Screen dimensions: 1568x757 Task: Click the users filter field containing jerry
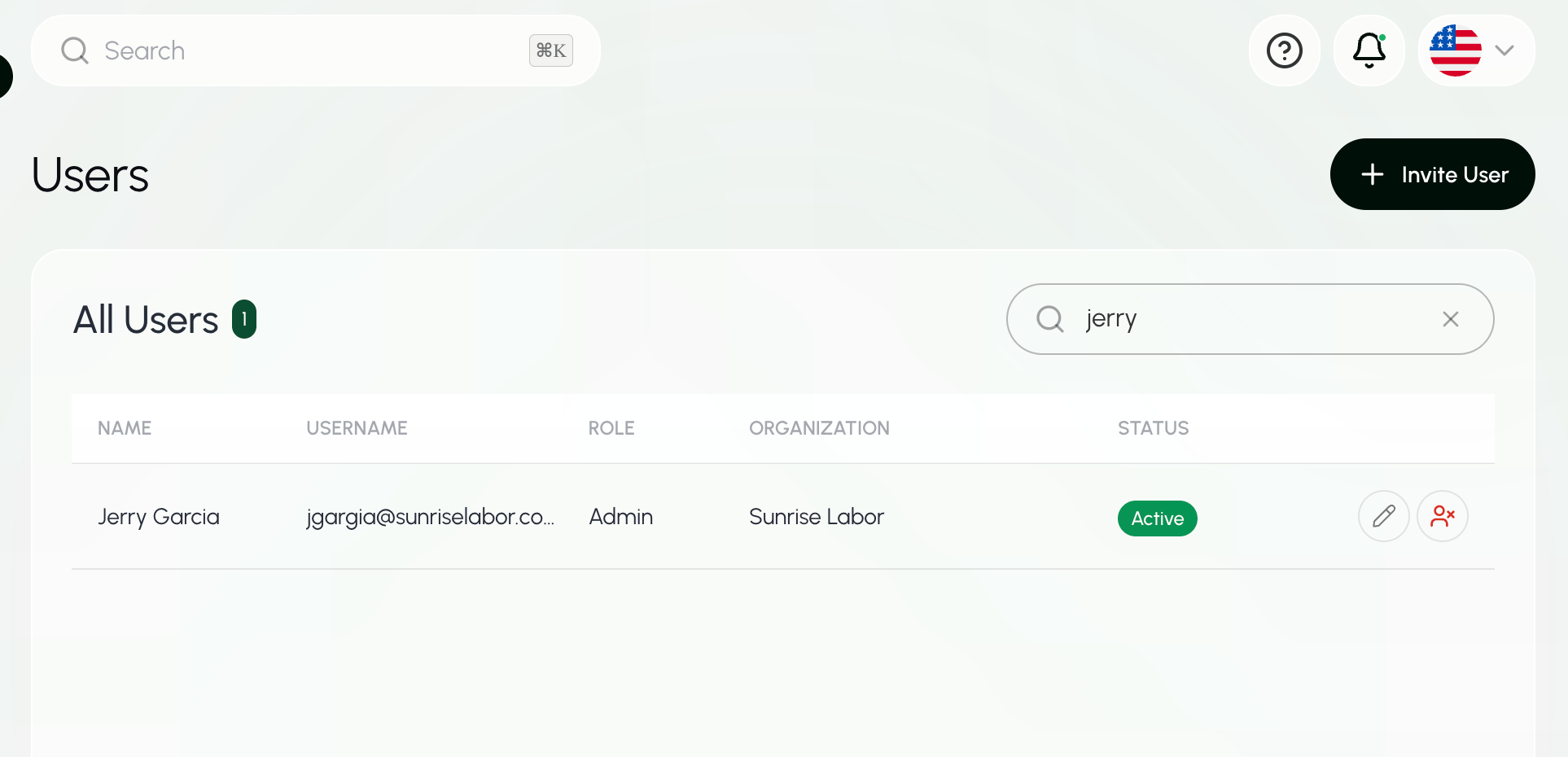click(1250, 319)
